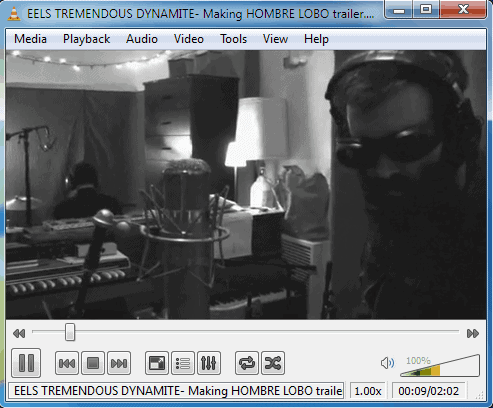The height and width of the screenshot is (408, 493).
Task: Click the video display area
Action: pos(246,185)
